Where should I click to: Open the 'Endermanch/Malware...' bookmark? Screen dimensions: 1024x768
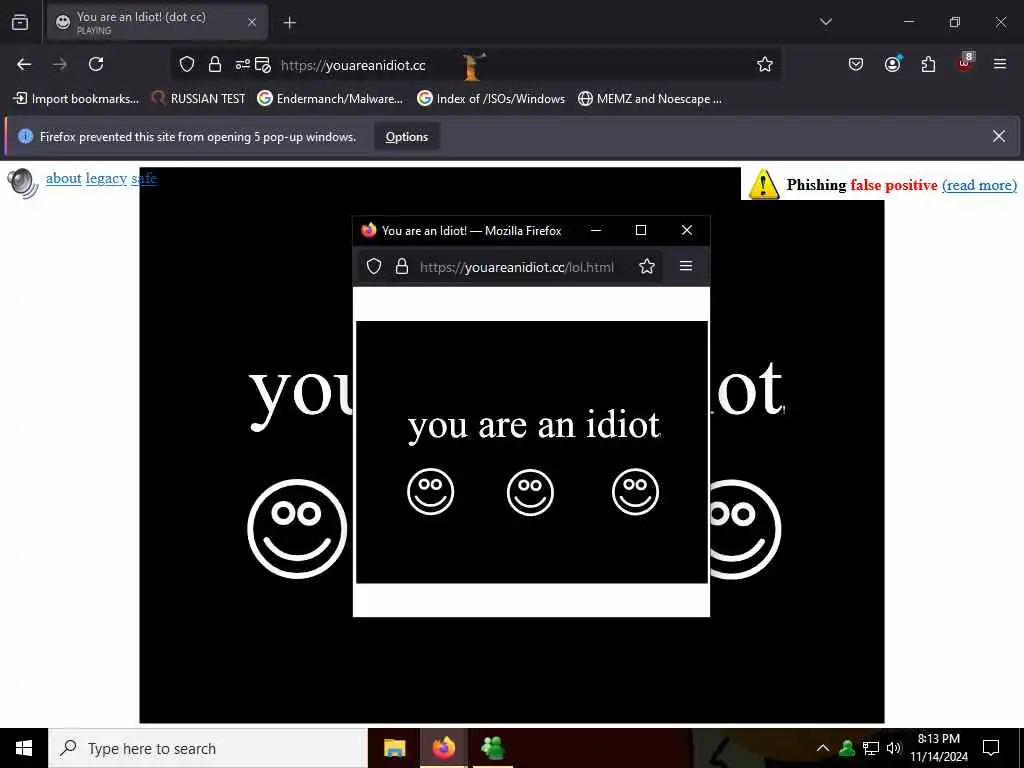click(330, 99)
